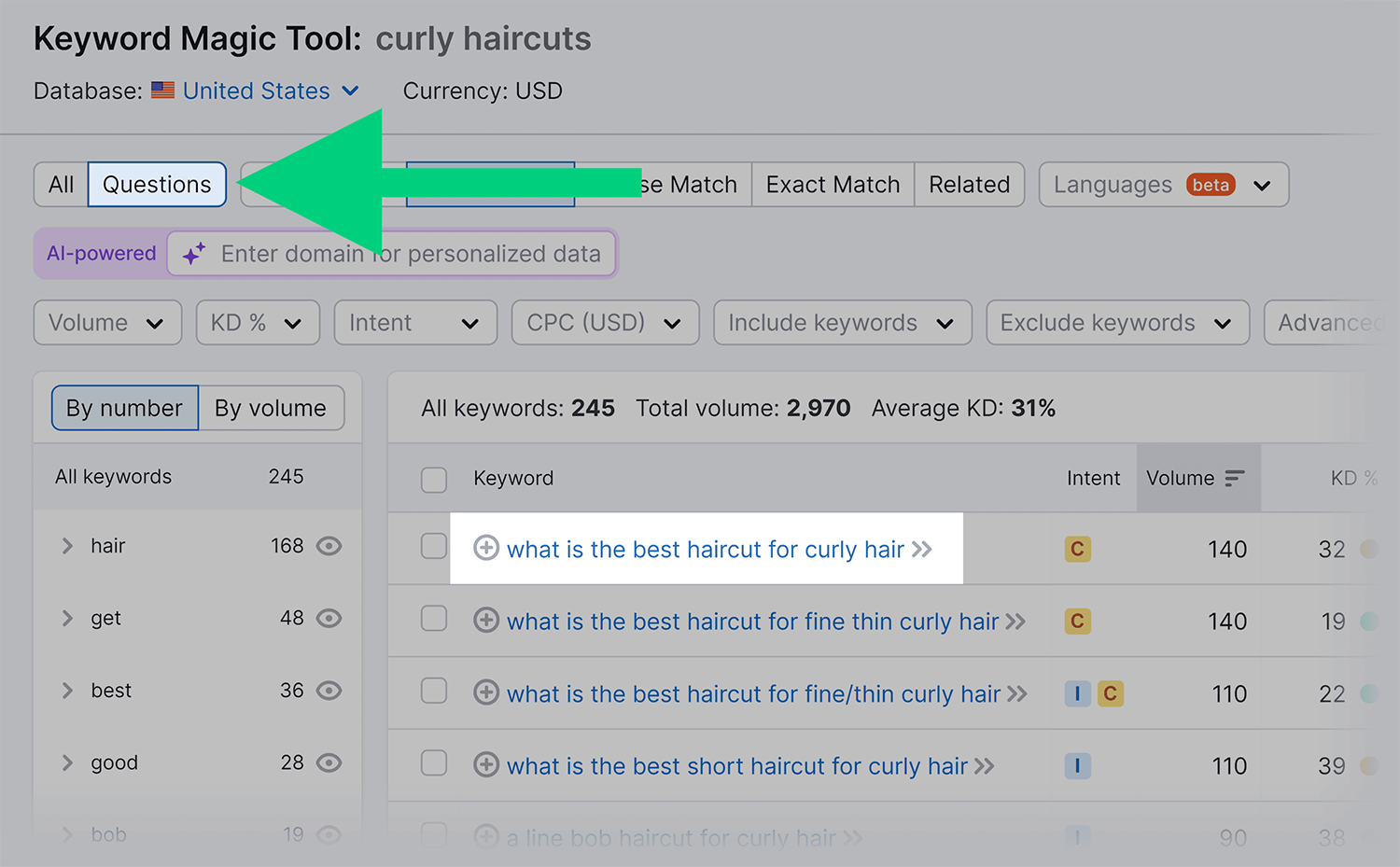The width and height of the screenshot is (1400, 867).
Task: Tick the select-all checkbox in Keyword header
Action: click(434, 479)
